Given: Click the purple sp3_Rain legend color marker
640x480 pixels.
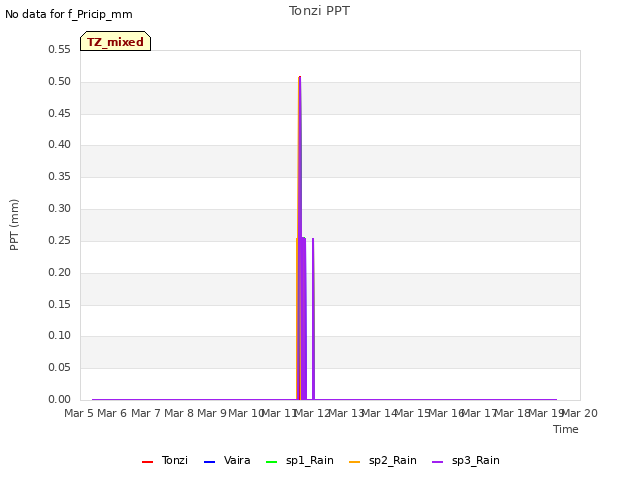Looking at the screenshot, I should [x=438, y=462].
